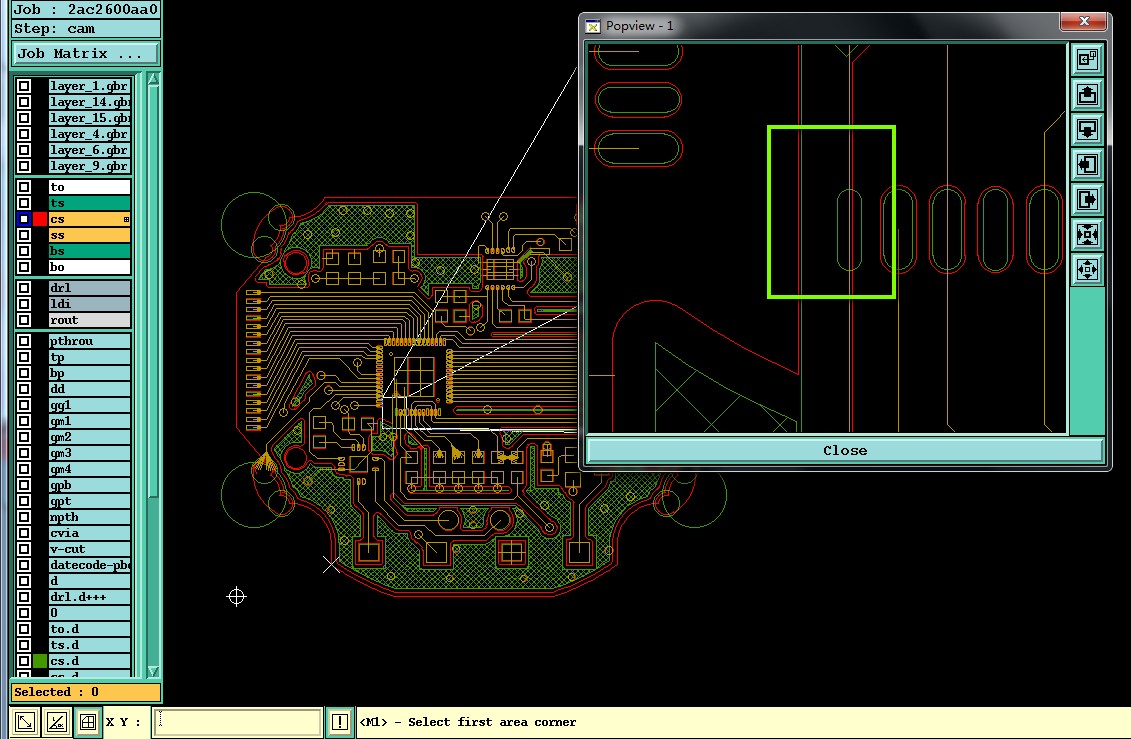1131x739 pixels.
Task: Select the 'bo' layer row
Action: [89, 267]
